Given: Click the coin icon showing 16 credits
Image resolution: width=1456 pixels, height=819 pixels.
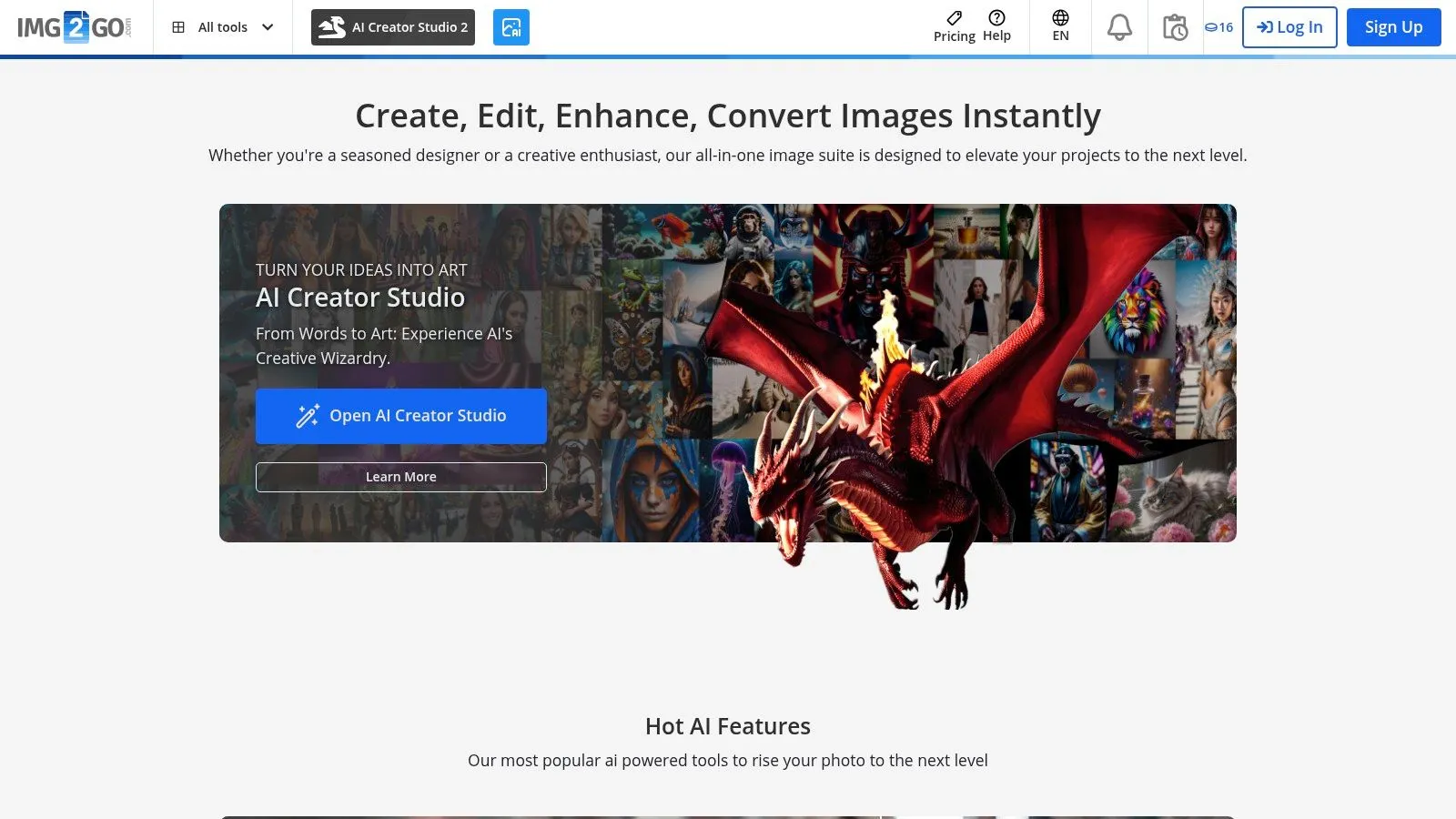Looking at the screenshot, I should point(1218,26).
